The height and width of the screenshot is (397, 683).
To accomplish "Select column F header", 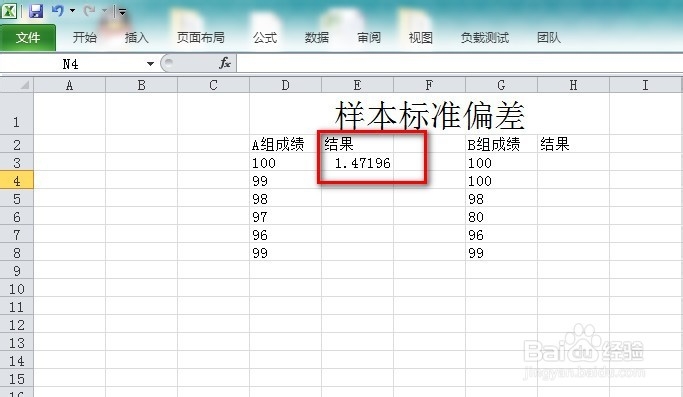I will click(429, 85).
